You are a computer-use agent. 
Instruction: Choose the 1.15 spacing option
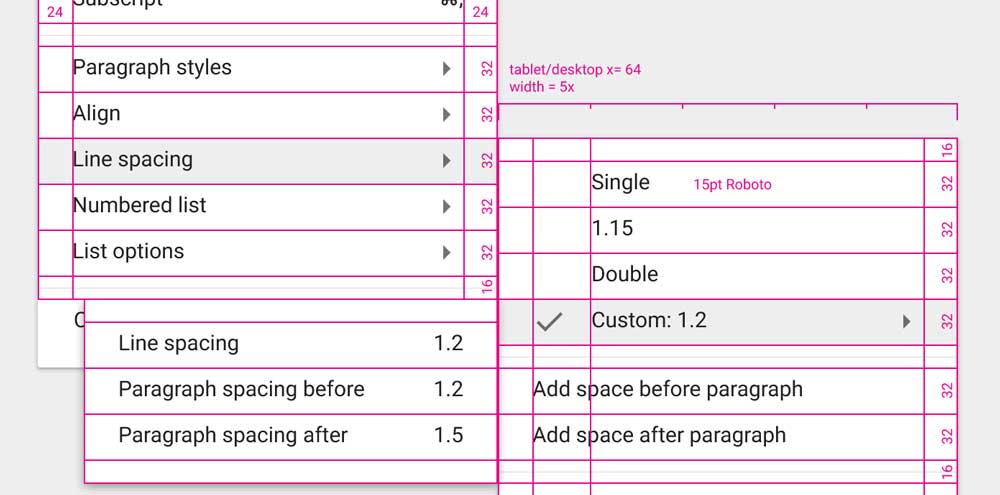(x=613, y=229)
